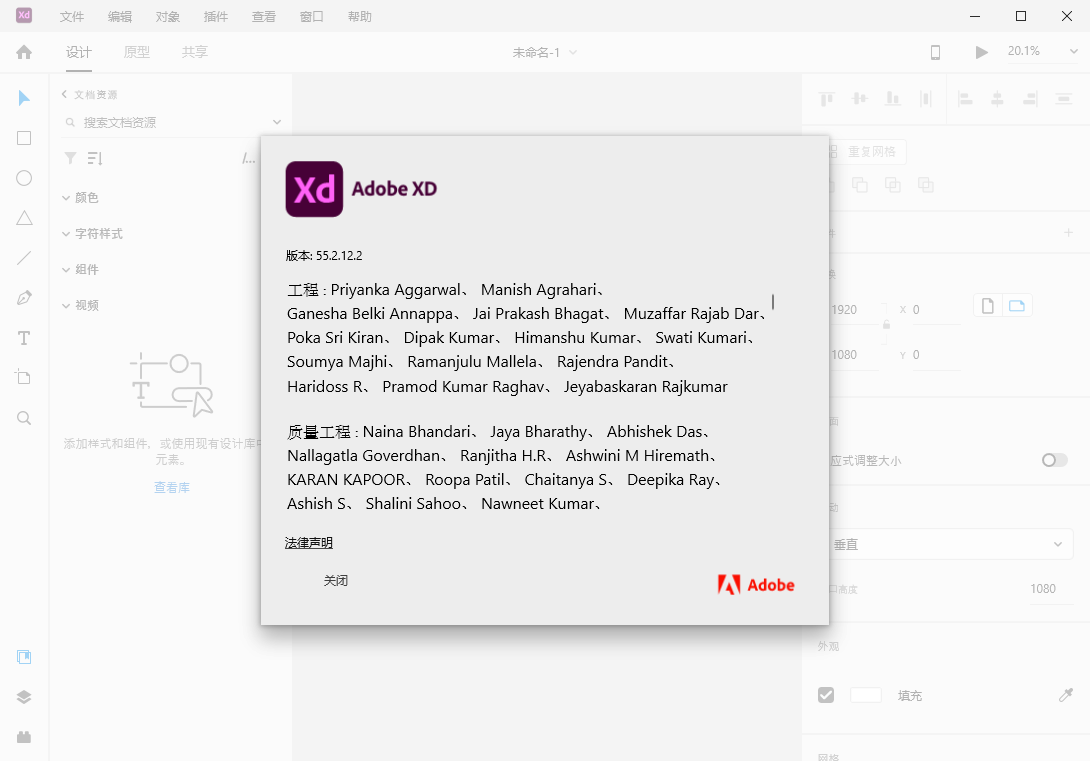Open the 查看 menu
The image size is (1090, 761).
[263, 17]
